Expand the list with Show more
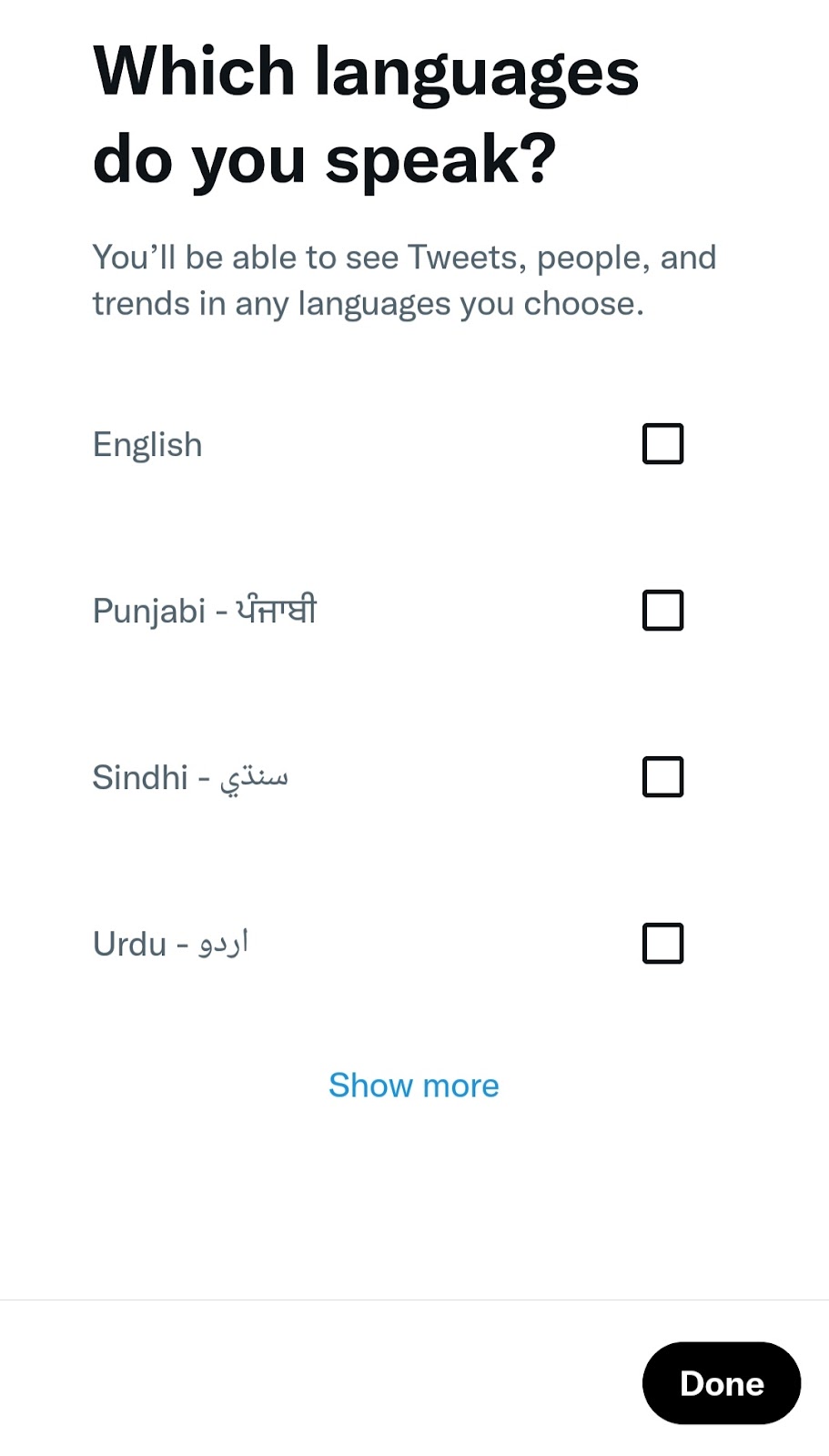829x1456 pixels. click(414, 1086)
